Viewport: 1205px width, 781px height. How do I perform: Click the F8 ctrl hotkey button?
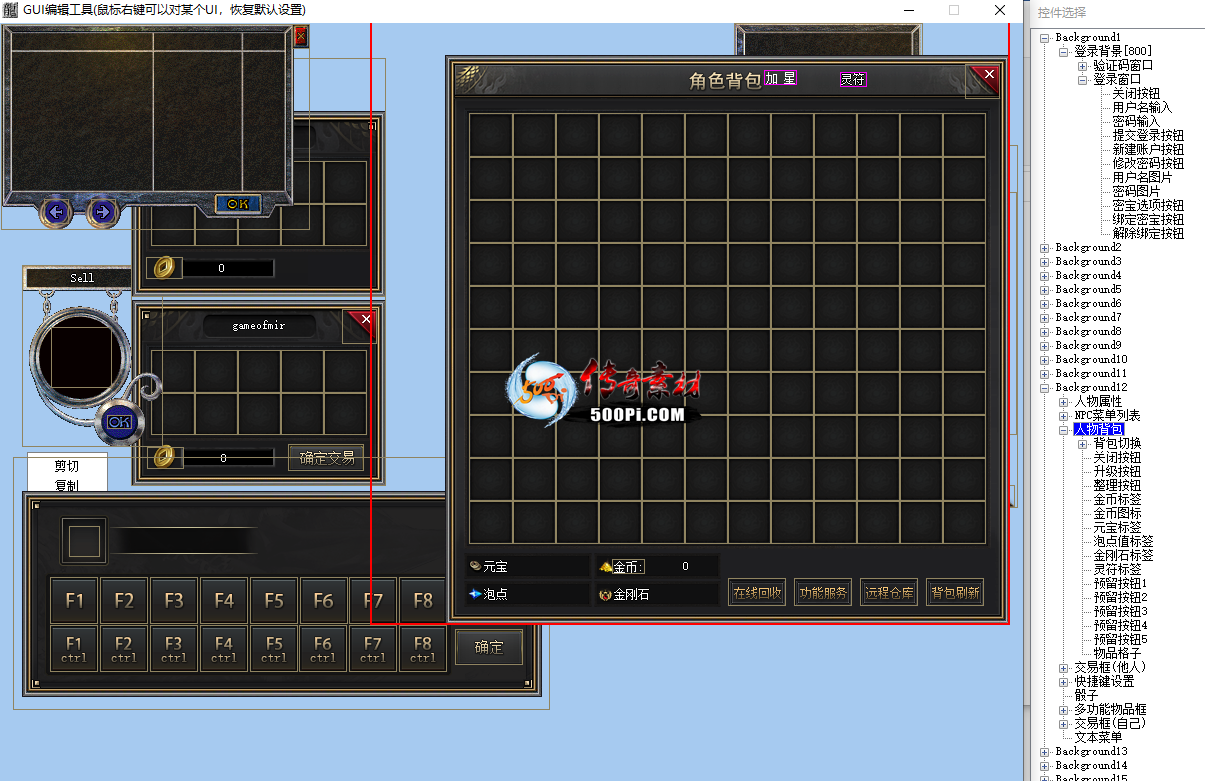click(423, 649)
